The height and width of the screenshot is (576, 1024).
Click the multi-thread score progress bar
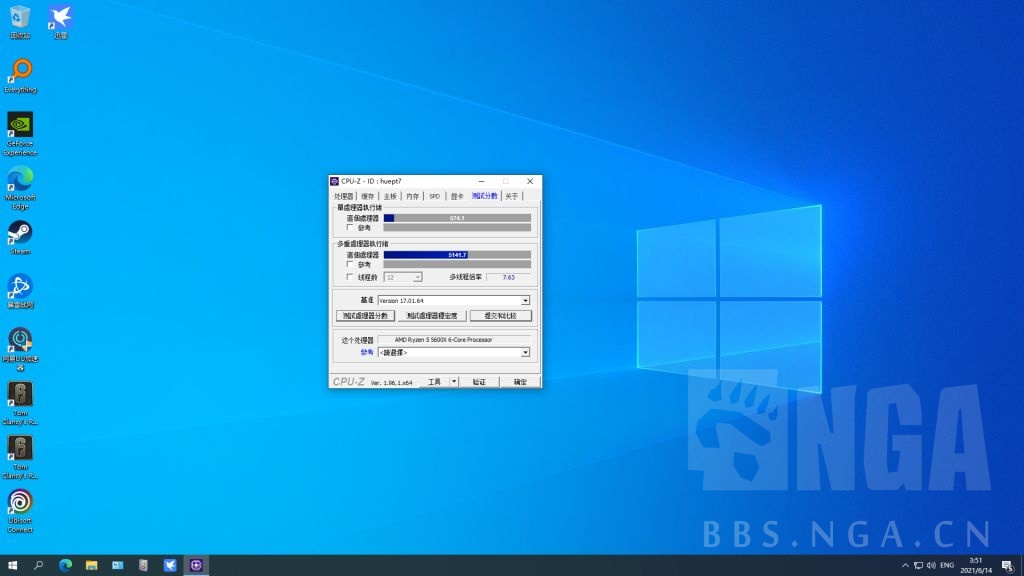(457, 255)
